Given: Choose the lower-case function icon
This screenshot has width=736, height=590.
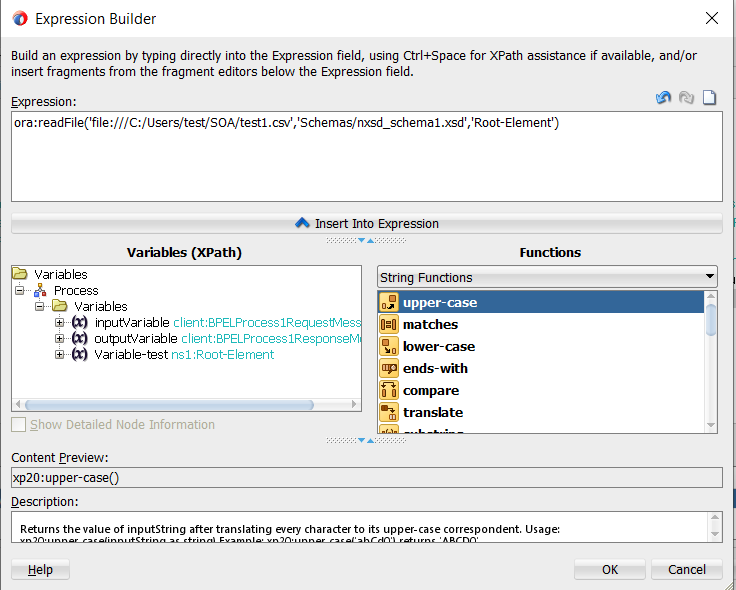Looking at the screenshot, I should (x=389, y=347).
